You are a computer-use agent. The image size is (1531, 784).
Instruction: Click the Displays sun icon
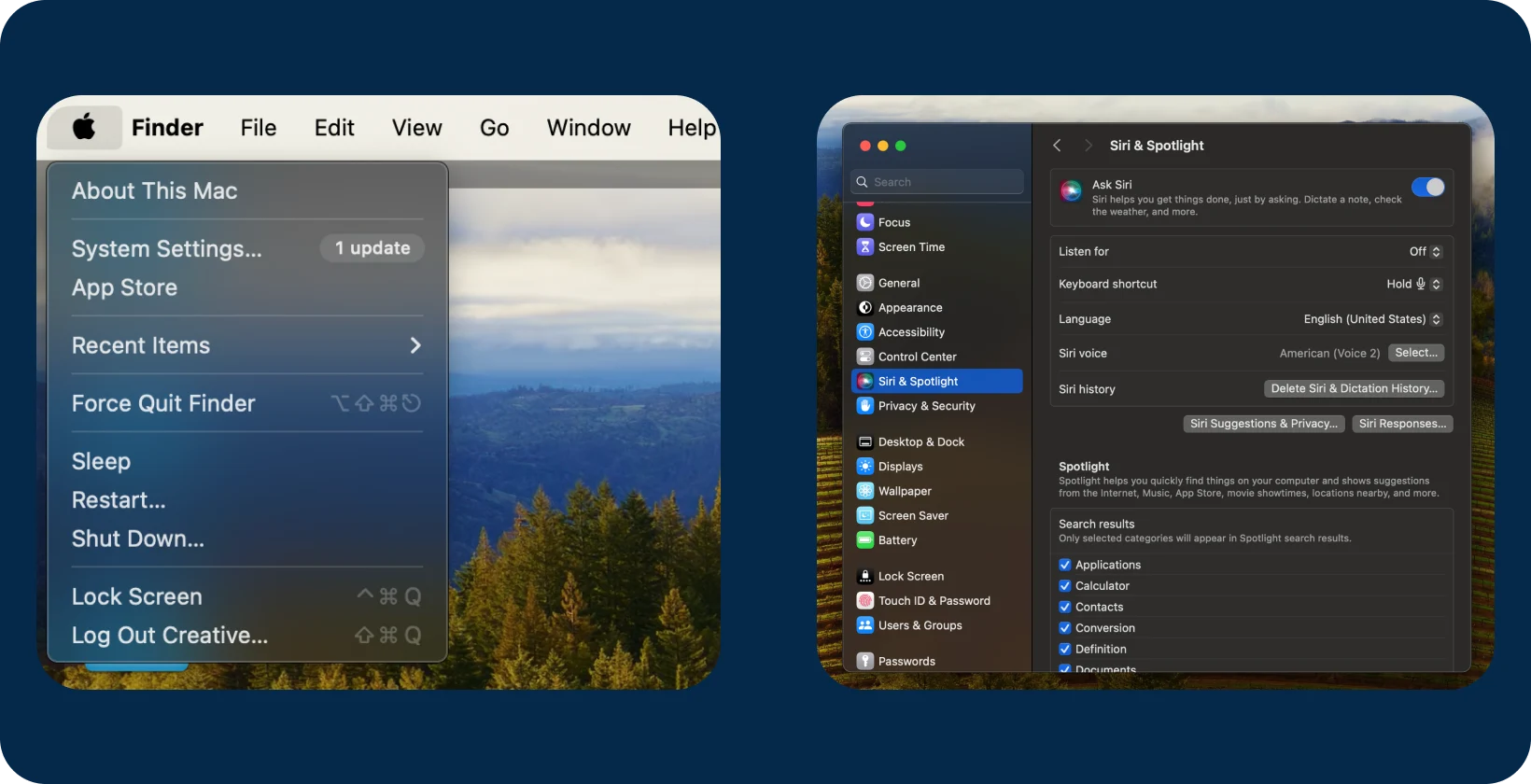[865, 467]
